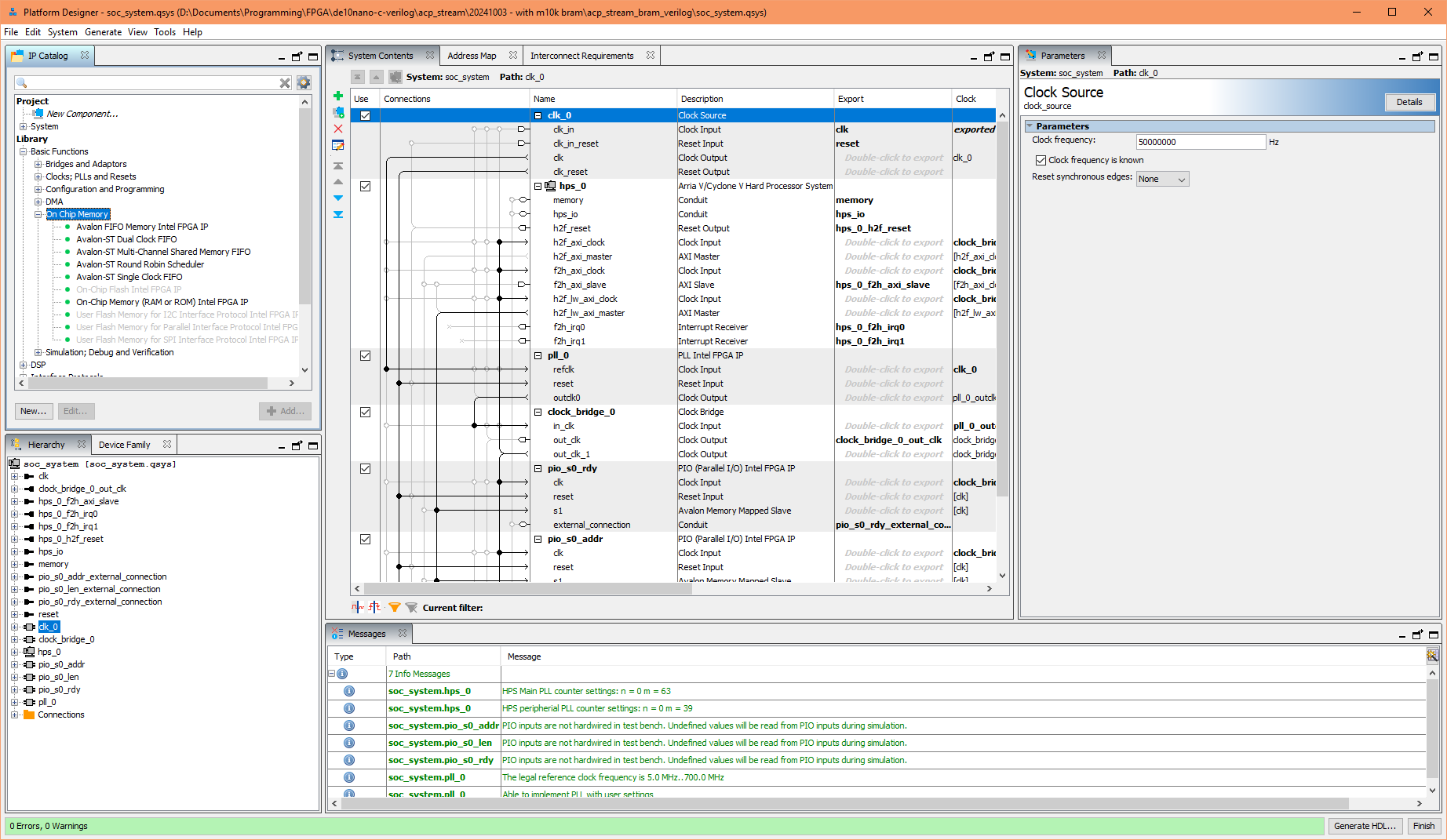
Task: Click the move component down blue arrow icon
Action: click(x=338, y=198)
